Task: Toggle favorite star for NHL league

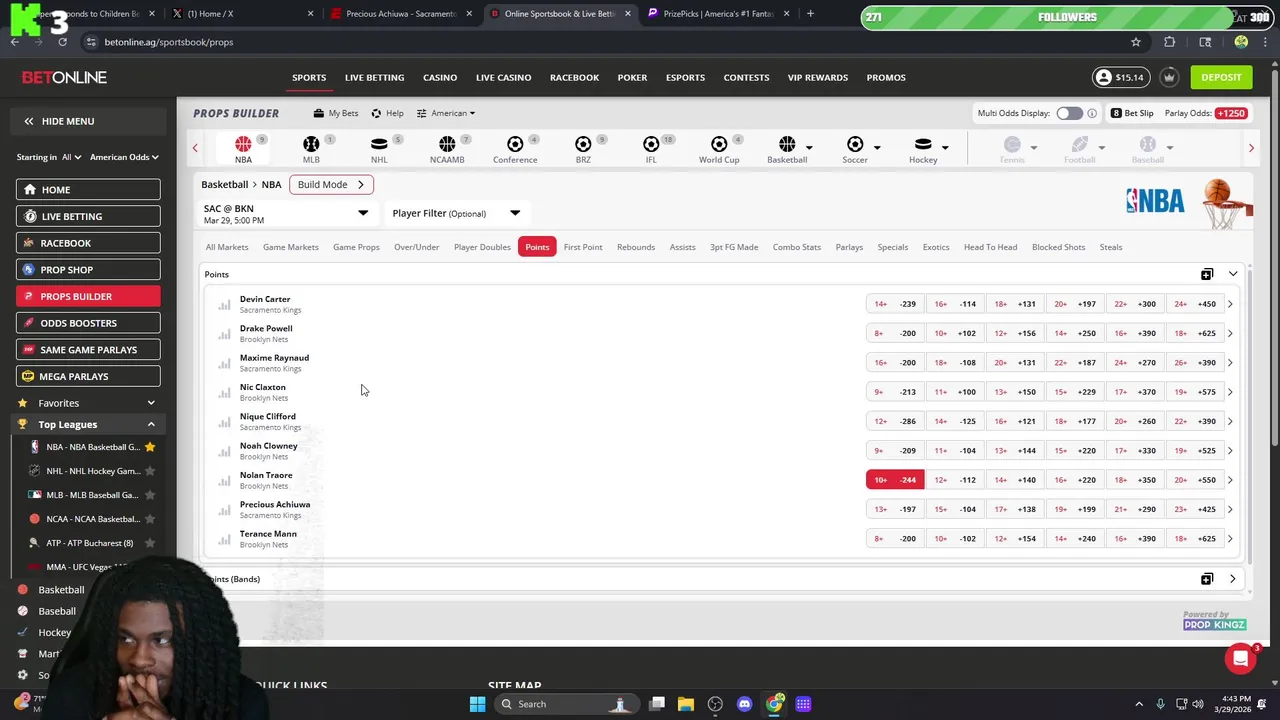Action: [150, 471]
